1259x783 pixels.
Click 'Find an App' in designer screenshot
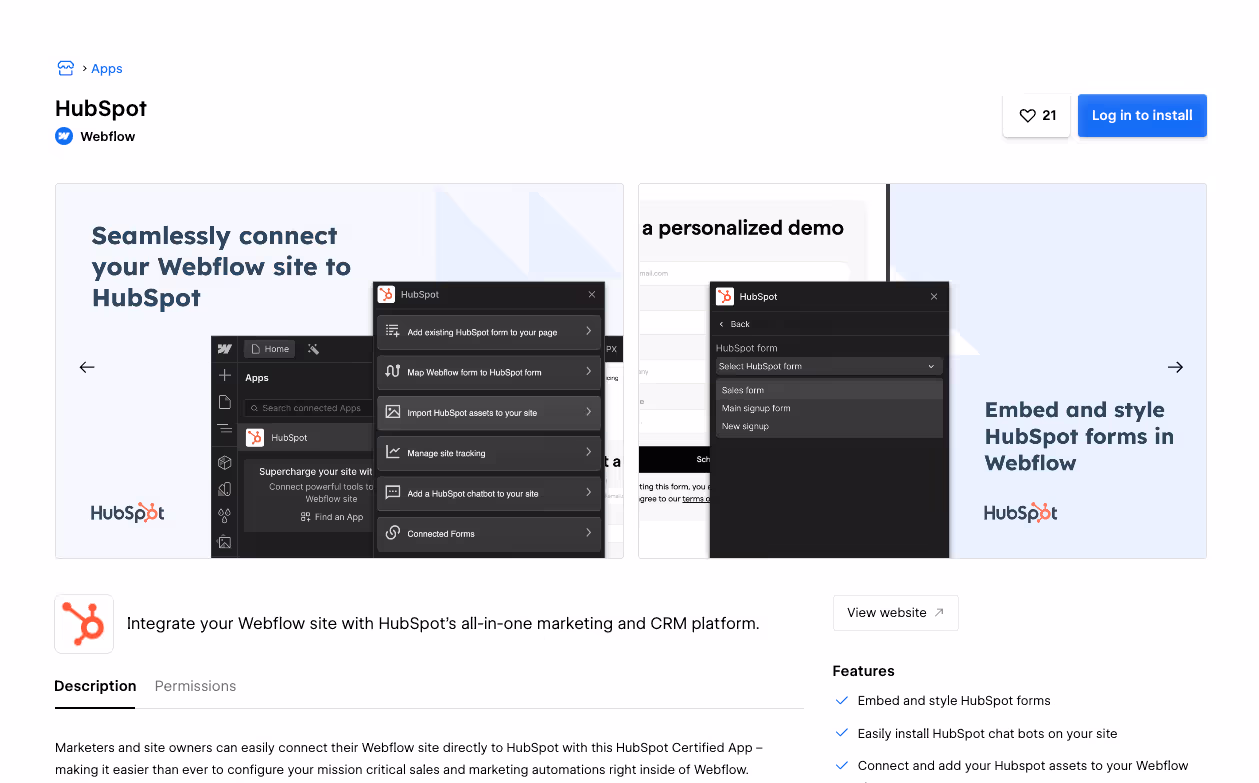(332, 517)
